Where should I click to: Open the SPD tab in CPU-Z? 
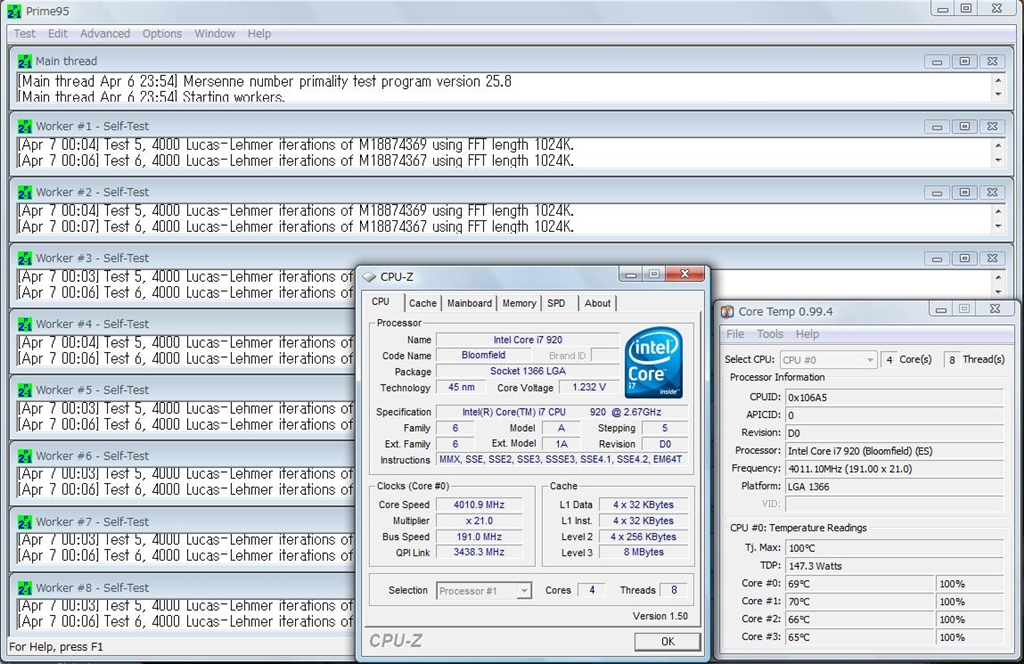click(556, 303)
